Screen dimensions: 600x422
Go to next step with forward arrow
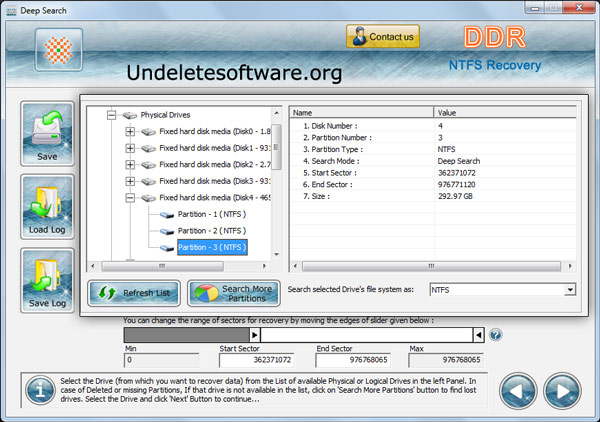point(562,391)
